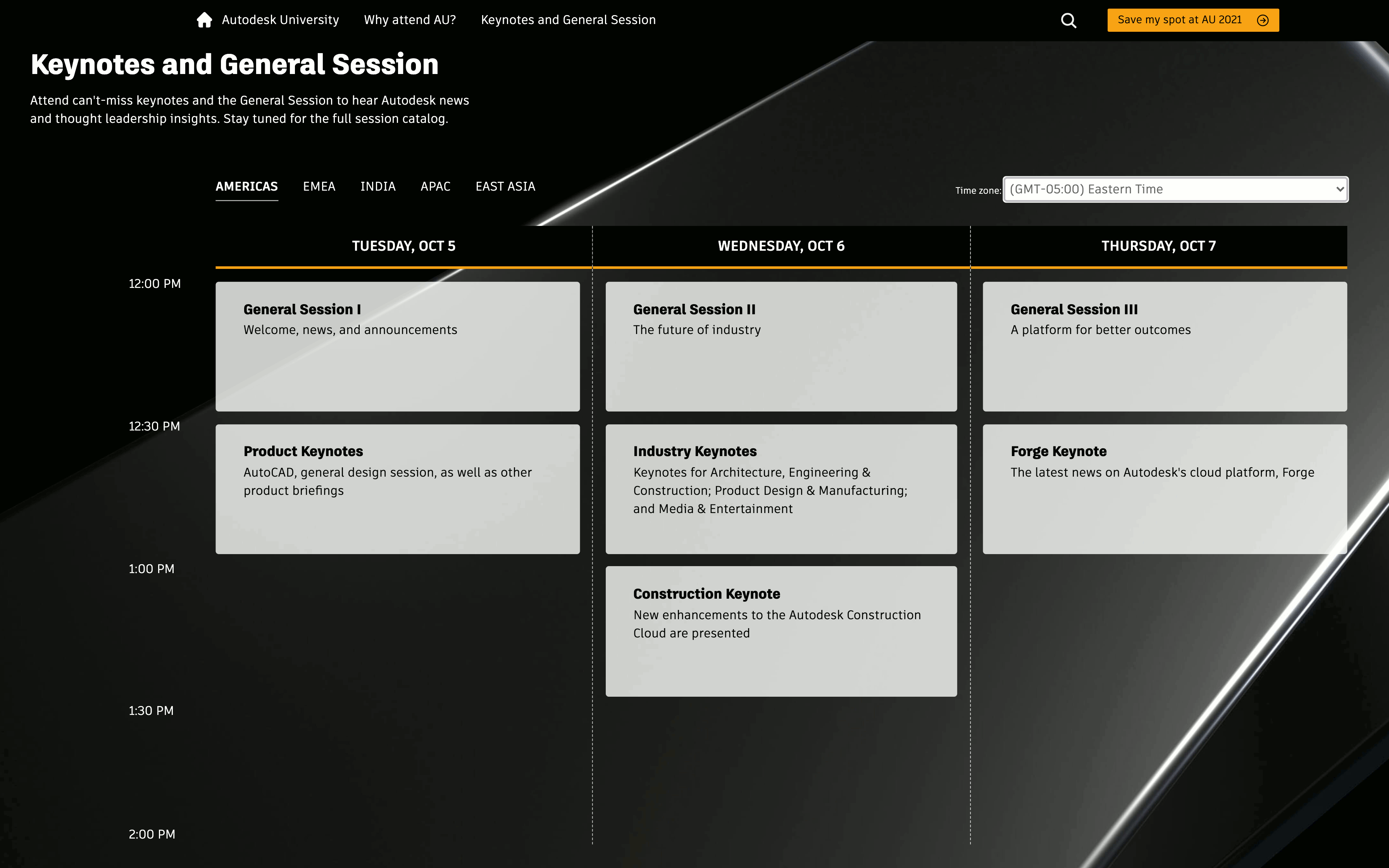Switch to the EMEA region tab

(319, 186)
